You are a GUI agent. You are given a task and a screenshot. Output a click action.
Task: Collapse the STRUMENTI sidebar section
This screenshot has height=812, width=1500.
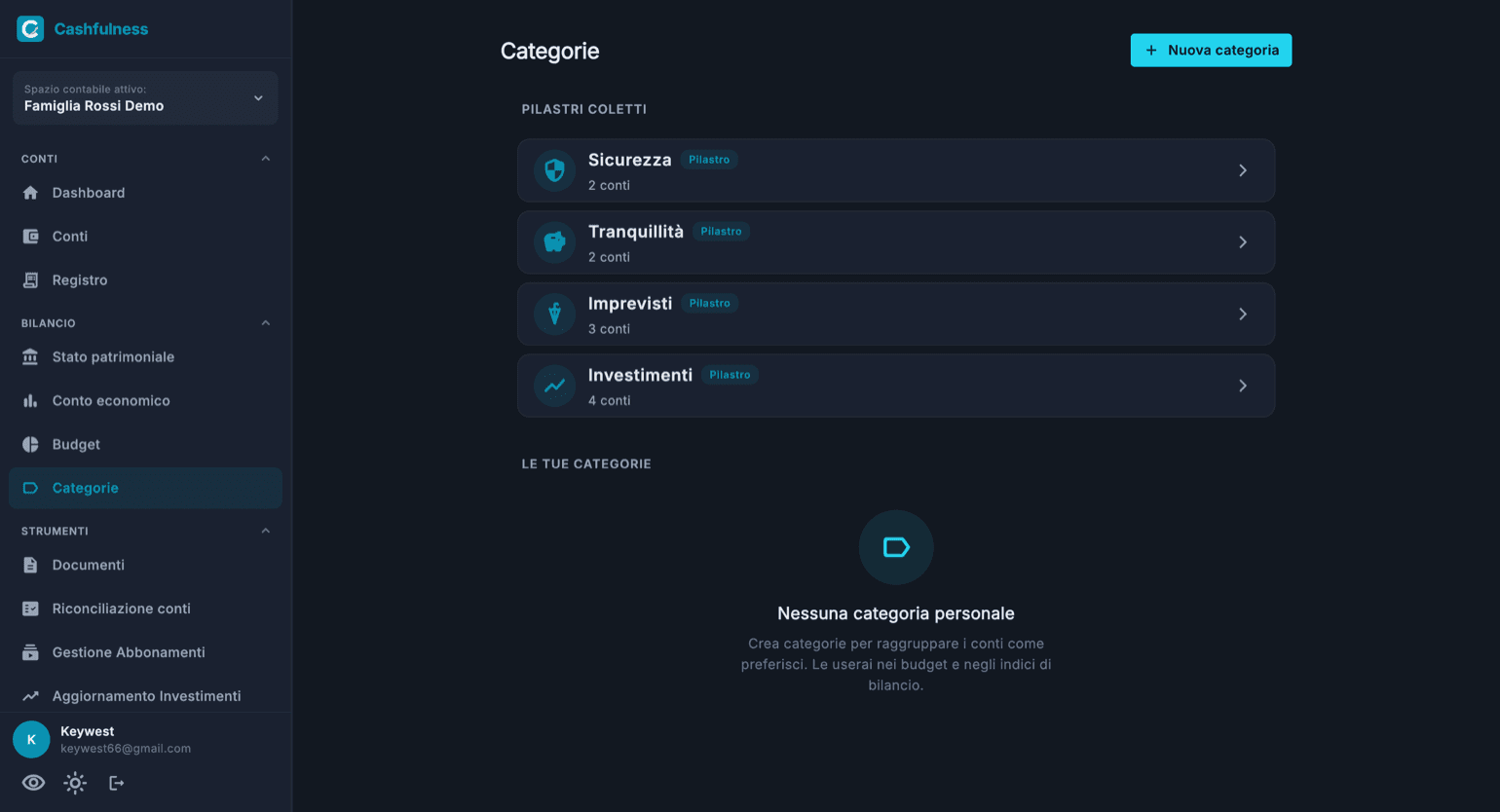tap(266, 532)
